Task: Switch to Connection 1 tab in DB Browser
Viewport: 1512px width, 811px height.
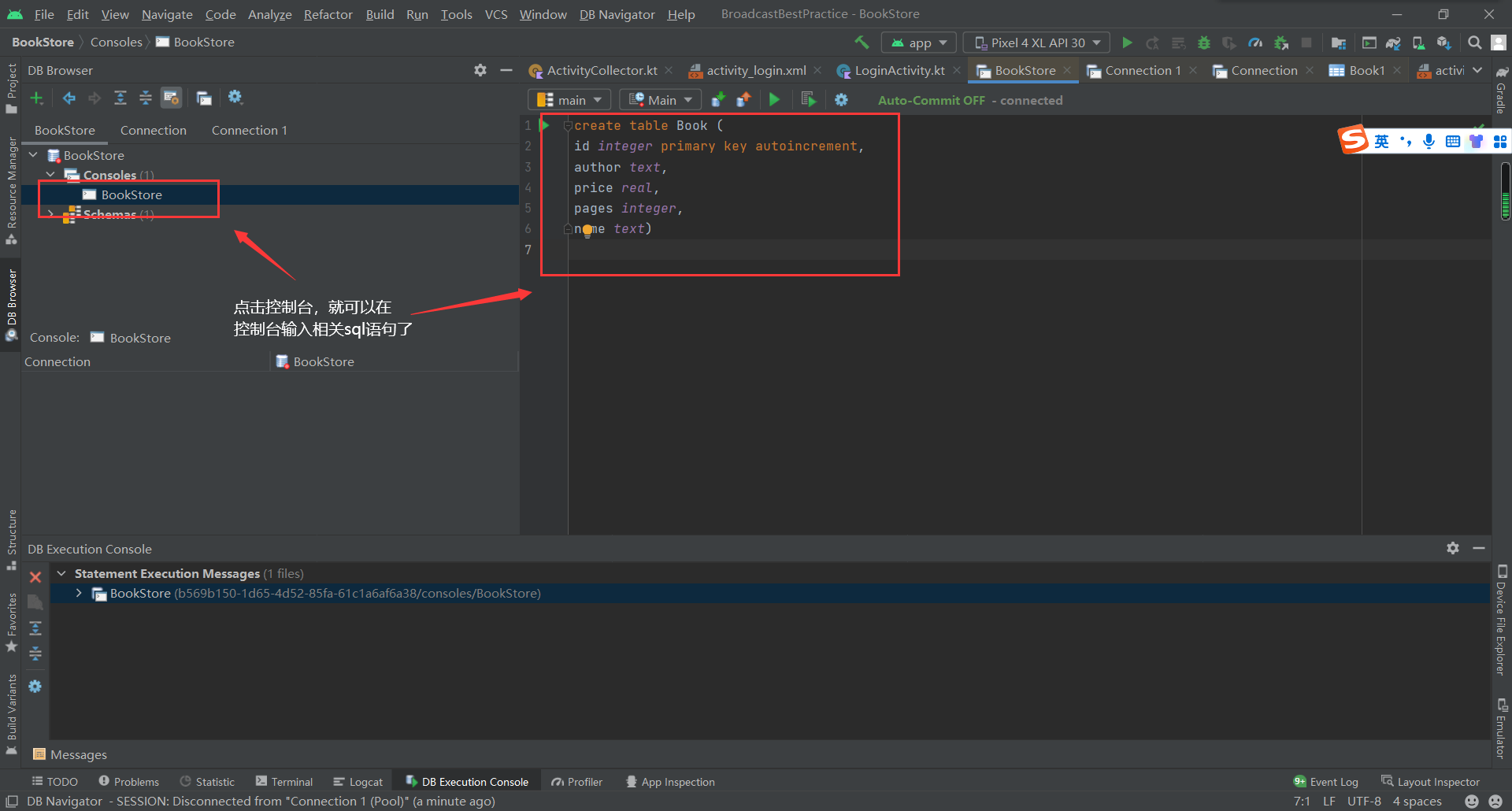Action: (250, 130)
